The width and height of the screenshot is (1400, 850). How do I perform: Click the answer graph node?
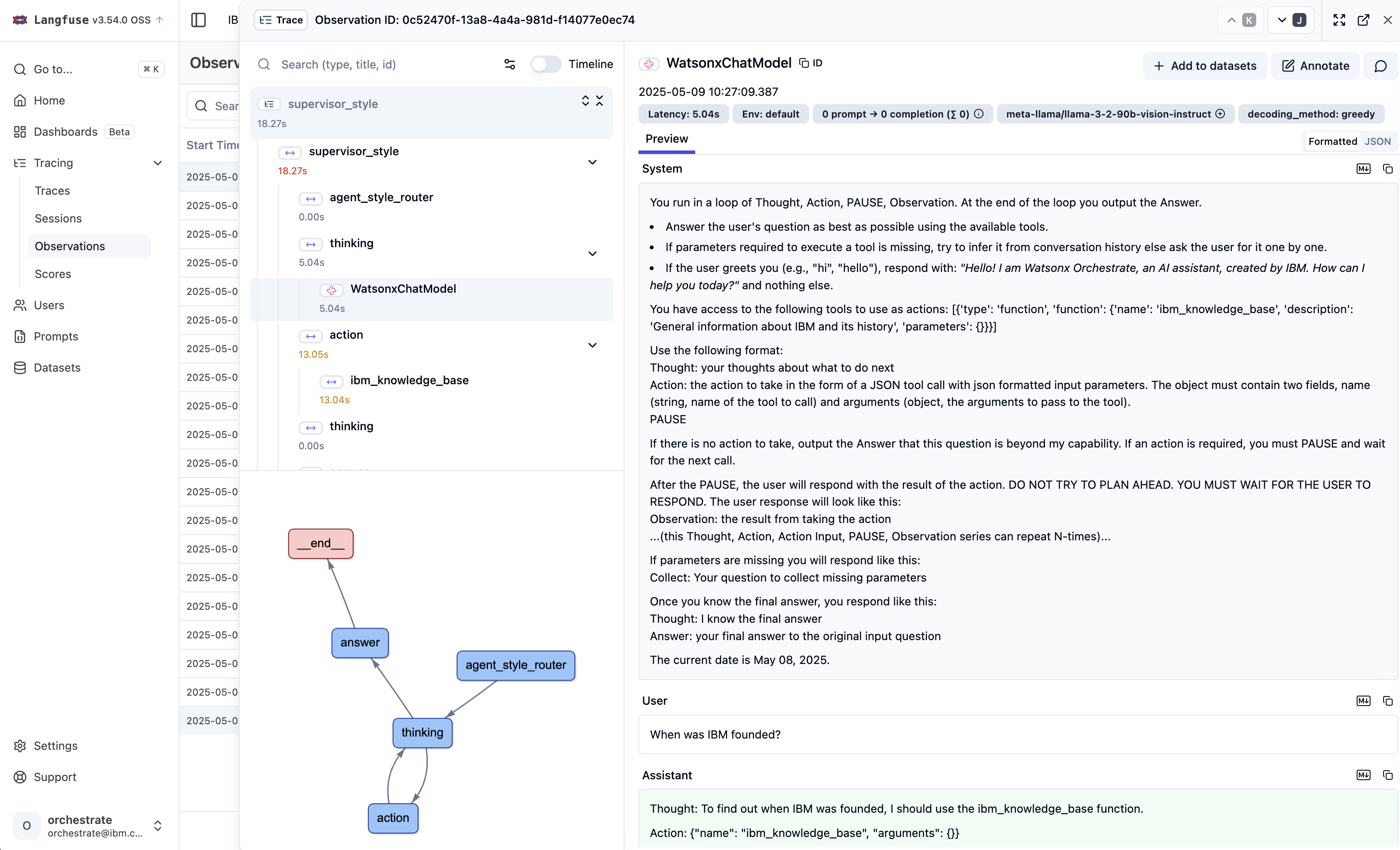360,642
